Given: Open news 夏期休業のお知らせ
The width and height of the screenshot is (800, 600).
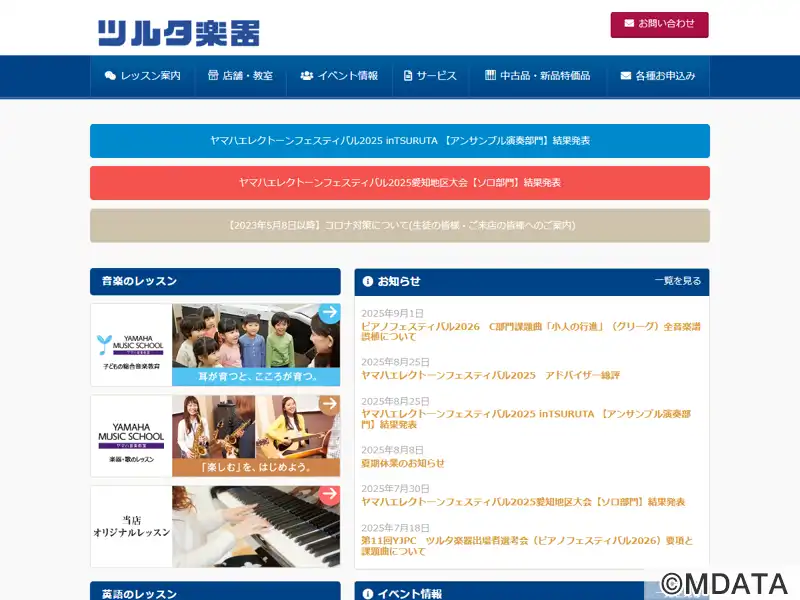Looking at the screenshot, I should point(403,463).
